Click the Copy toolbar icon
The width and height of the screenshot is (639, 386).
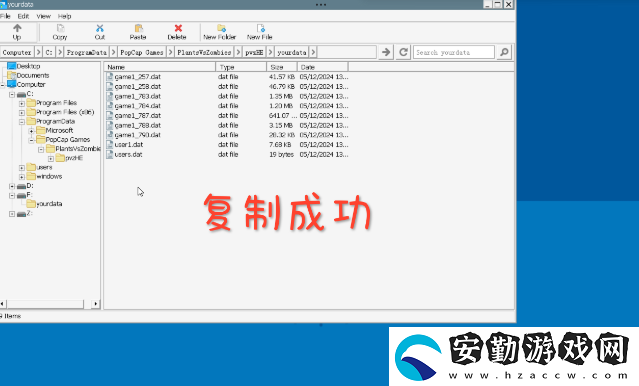tap(60, 28)
